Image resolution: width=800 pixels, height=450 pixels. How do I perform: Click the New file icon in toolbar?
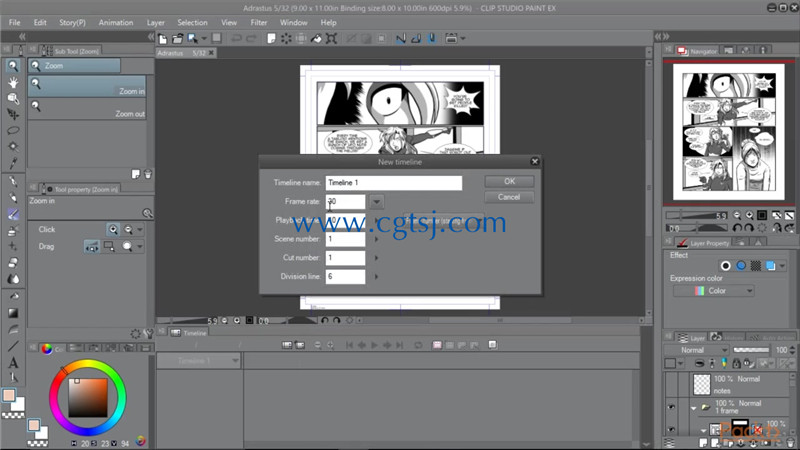(163, 38)
